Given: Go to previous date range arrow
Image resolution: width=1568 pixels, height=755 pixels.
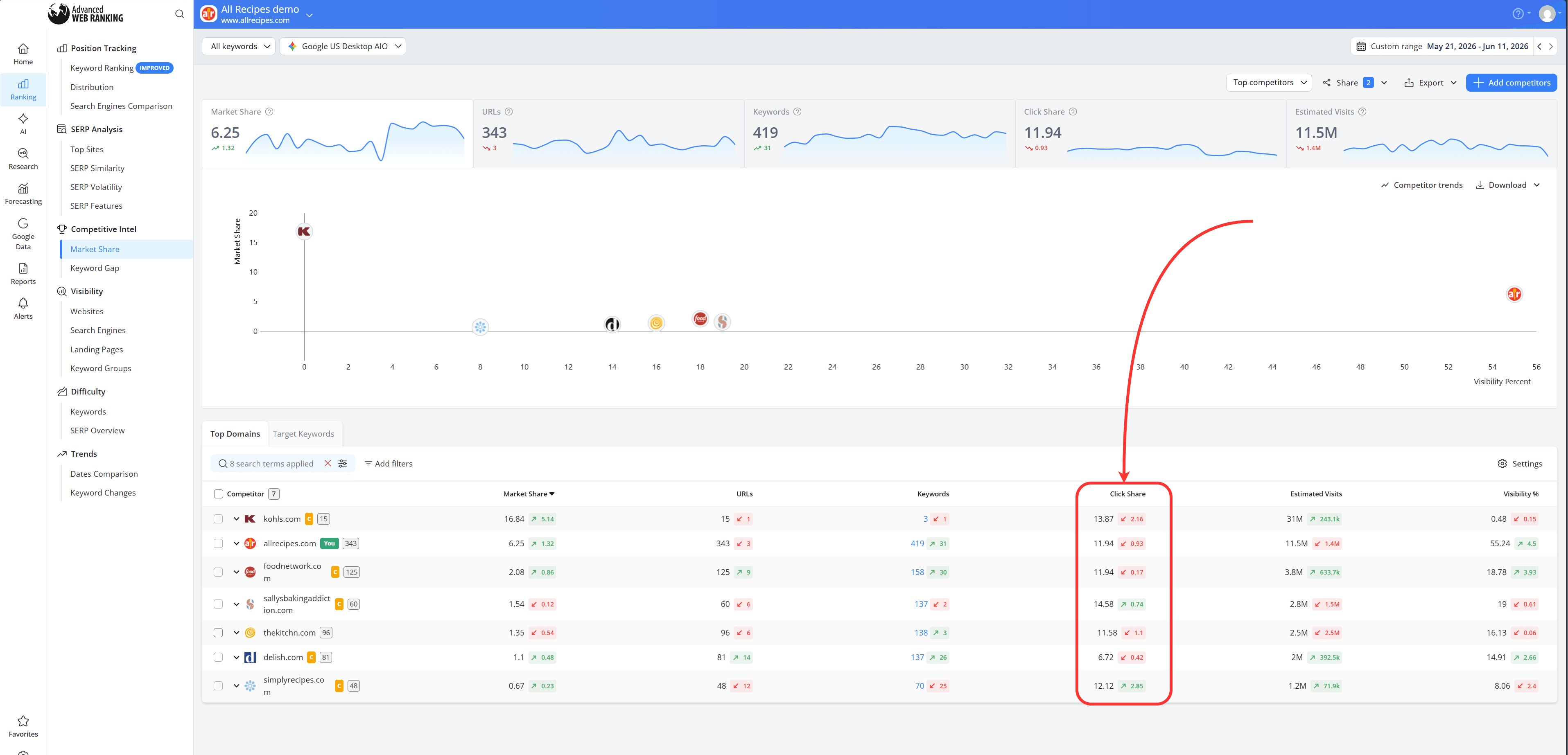Looking at the screenshot, I should (x=1539, y=46).
